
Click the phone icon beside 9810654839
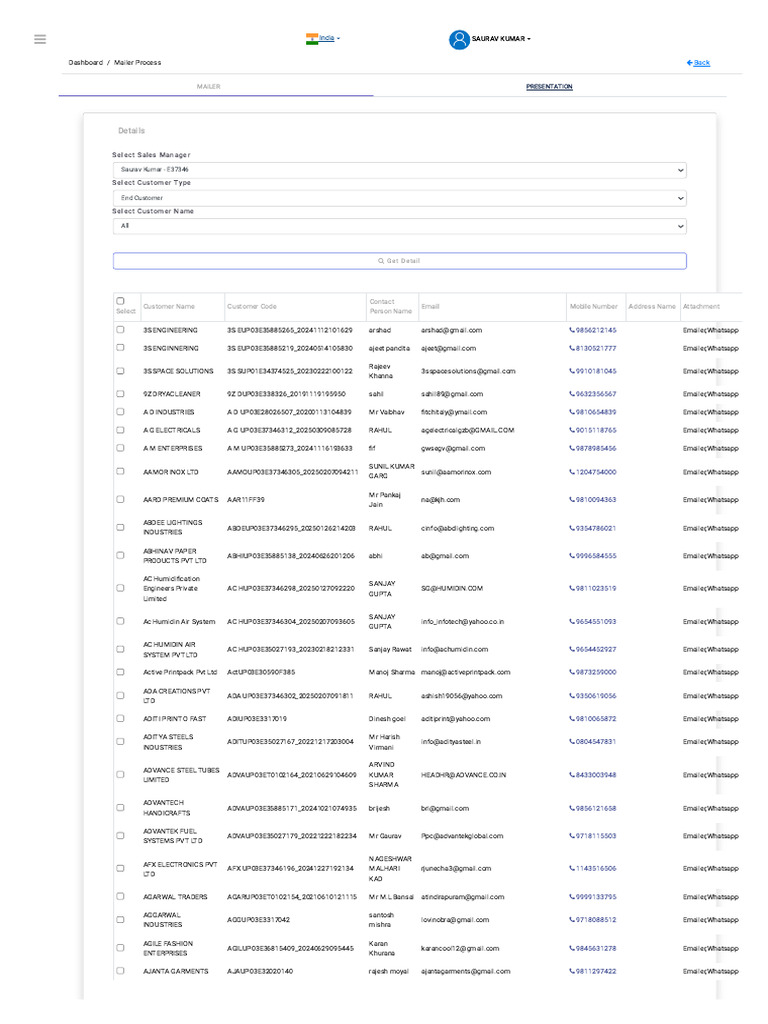572,412
